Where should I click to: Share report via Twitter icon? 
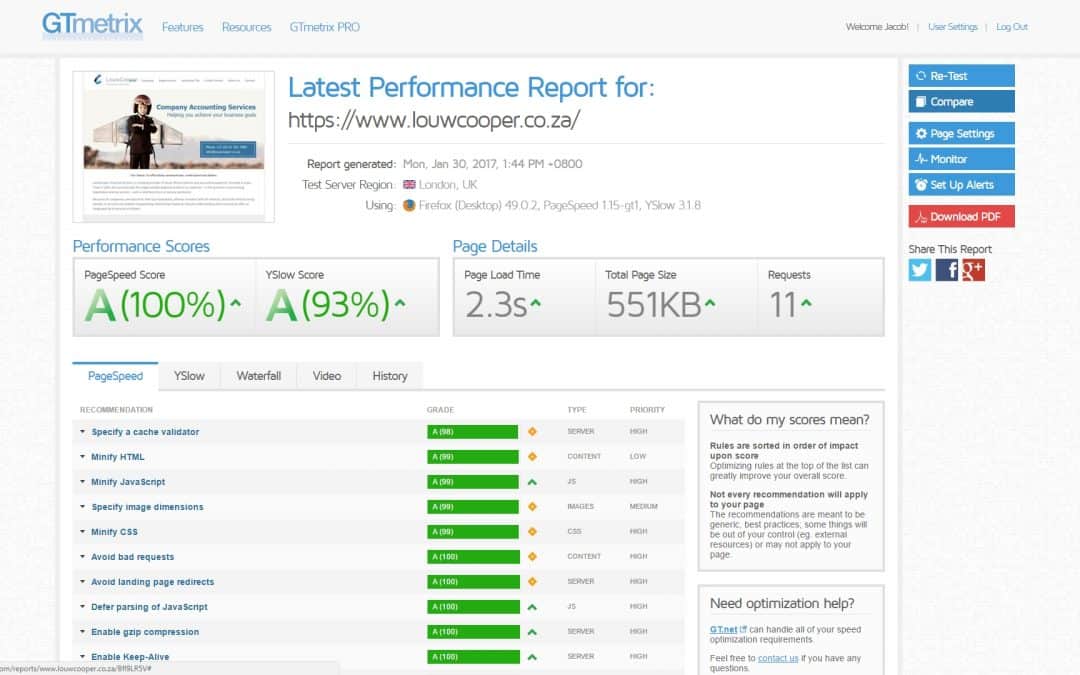(x=920, y=270)
